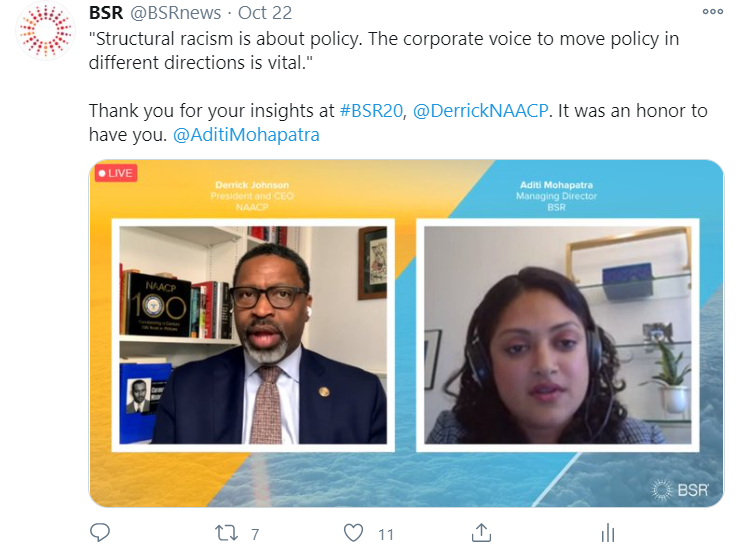Open tweet via Oct 22 timestamp
This screenshot has height=553, width=744.
[265, 13]
